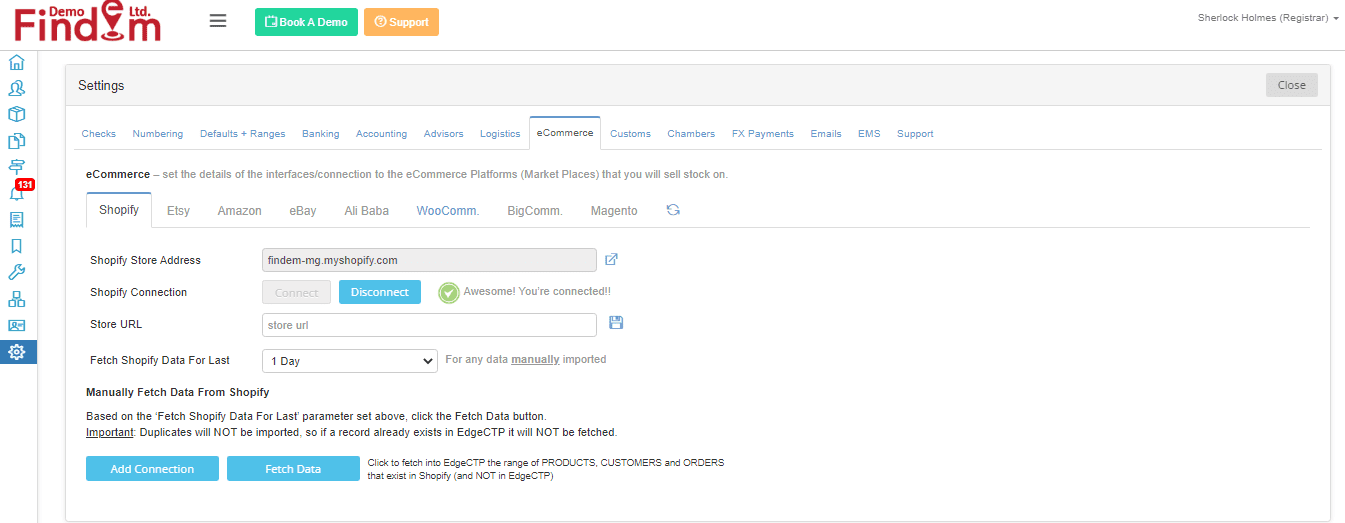This screenshot has width=1345, height=523.
Task: Click the 'Shopify Connection' label
Action: coord(138,292)
